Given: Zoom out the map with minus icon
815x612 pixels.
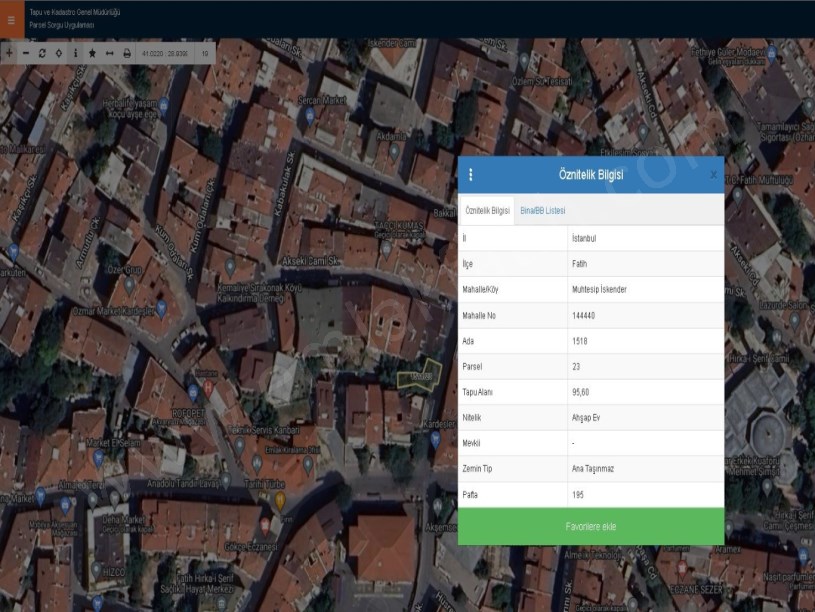Looking at the screenshot, I should [26, 52].
